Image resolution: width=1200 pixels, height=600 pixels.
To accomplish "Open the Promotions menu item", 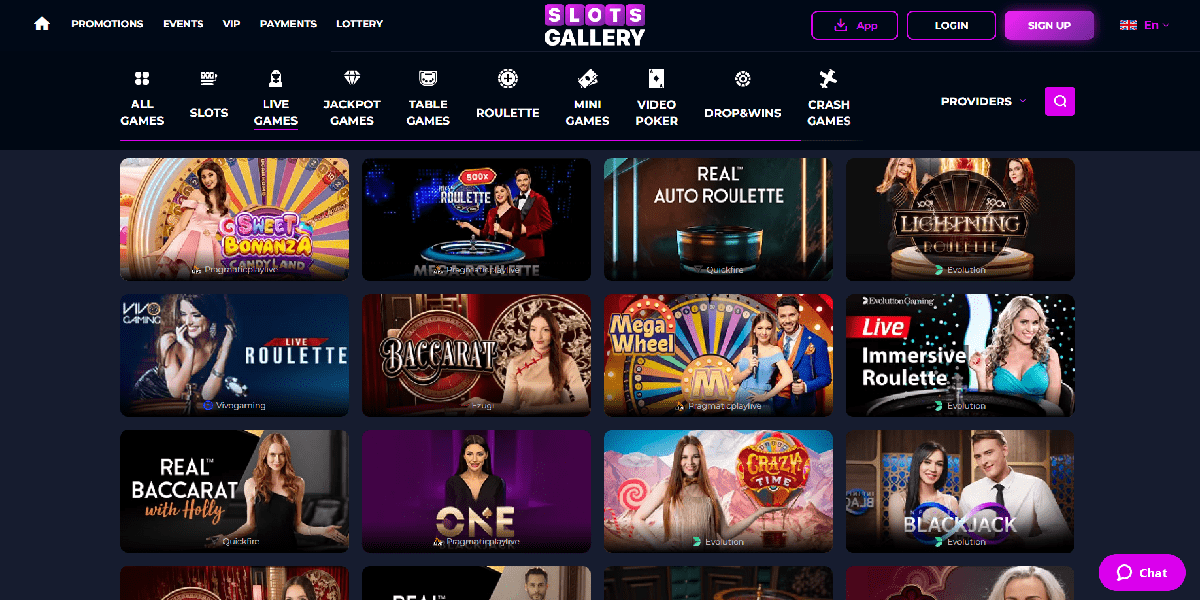I will point(107,24).
